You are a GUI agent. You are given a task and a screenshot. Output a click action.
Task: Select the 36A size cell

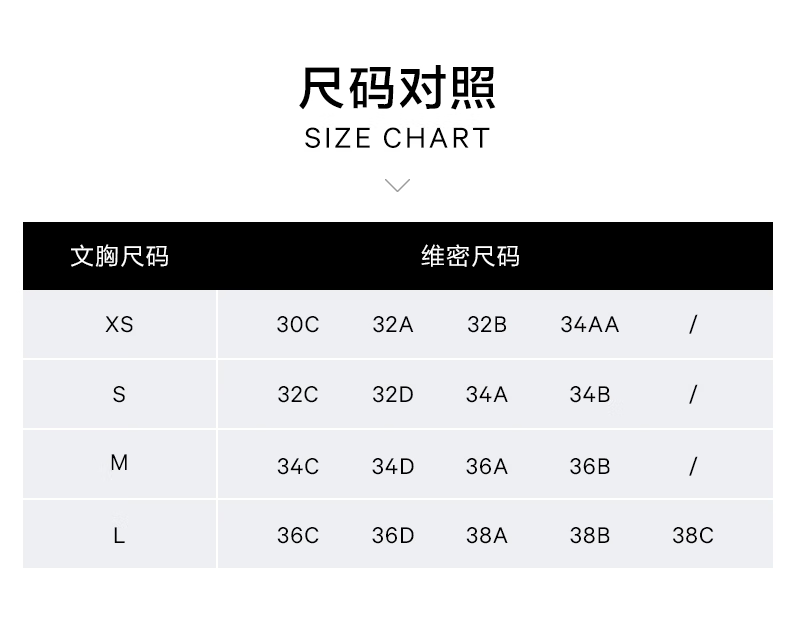[487, 465]
